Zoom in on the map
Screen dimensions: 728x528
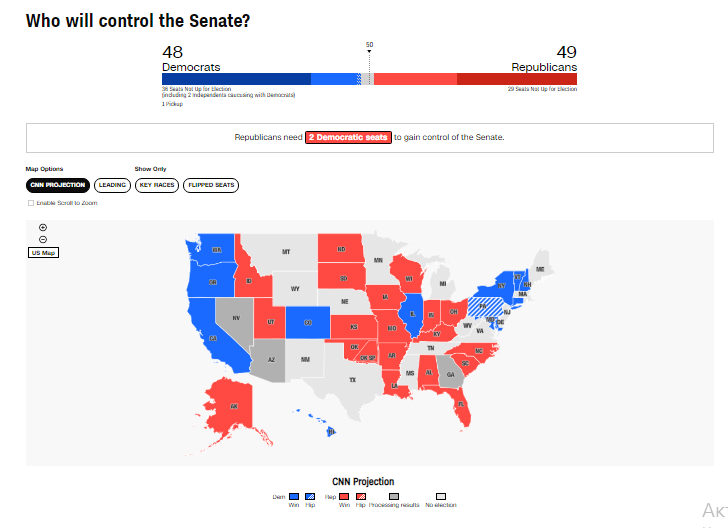pos(43,228)
